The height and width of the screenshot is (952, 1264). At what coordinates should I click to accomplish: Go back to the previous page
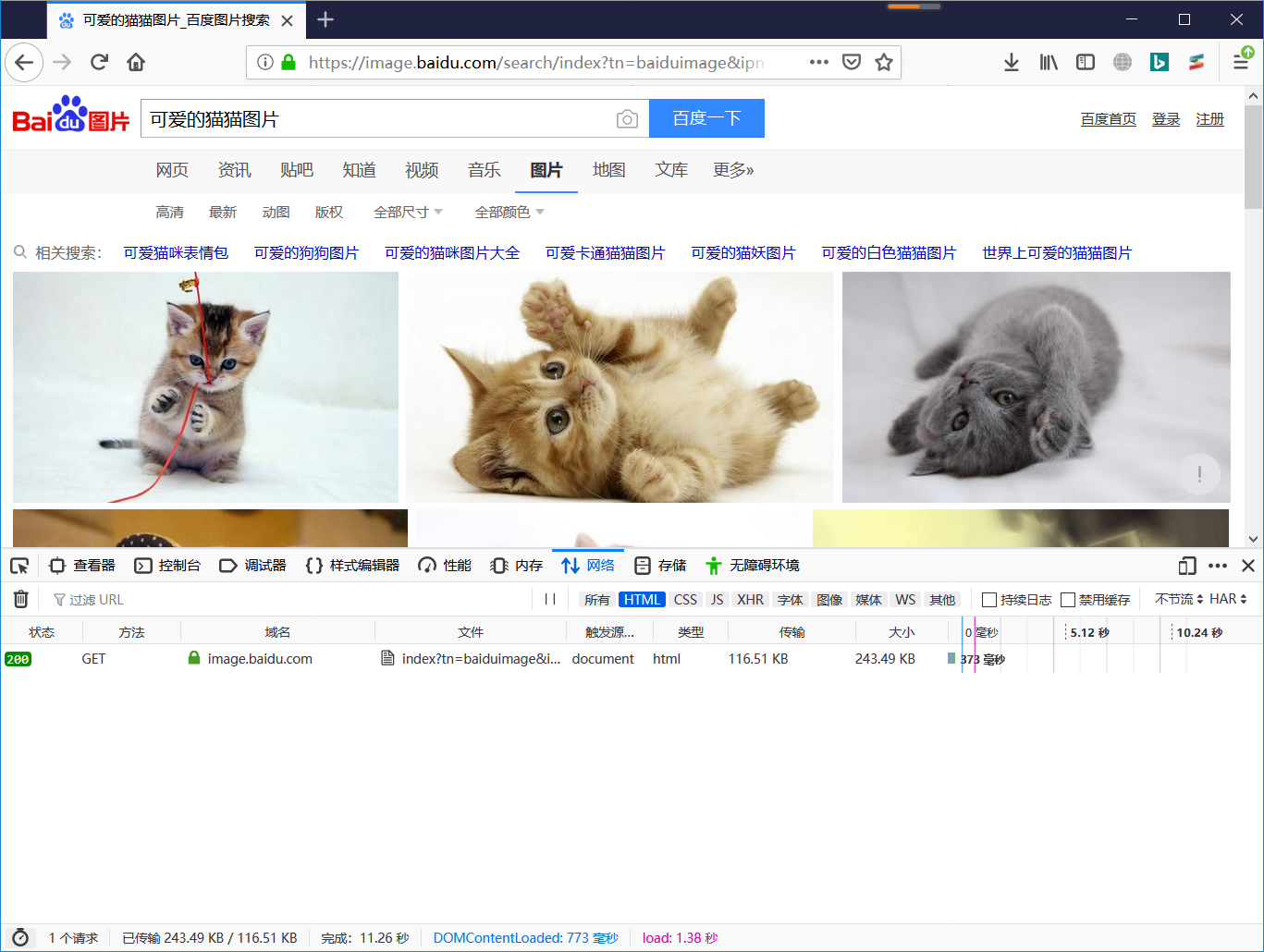point(24,62)
